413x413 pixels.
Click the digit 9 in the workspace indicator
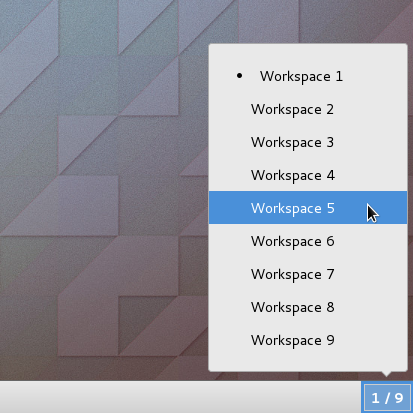coord(399,398)
